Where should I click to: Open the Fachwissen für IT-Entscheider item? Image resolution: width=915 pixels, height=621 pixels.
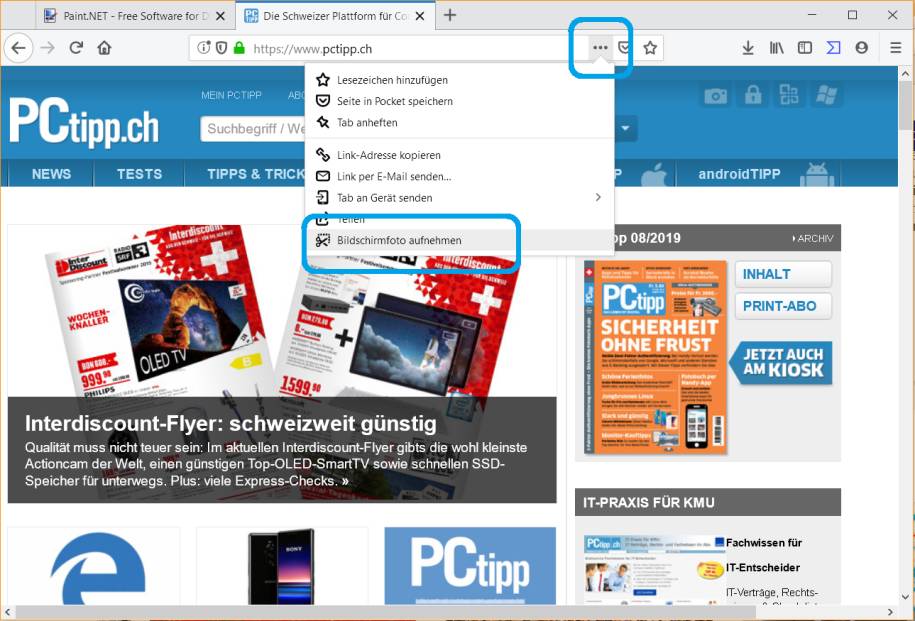764,555
